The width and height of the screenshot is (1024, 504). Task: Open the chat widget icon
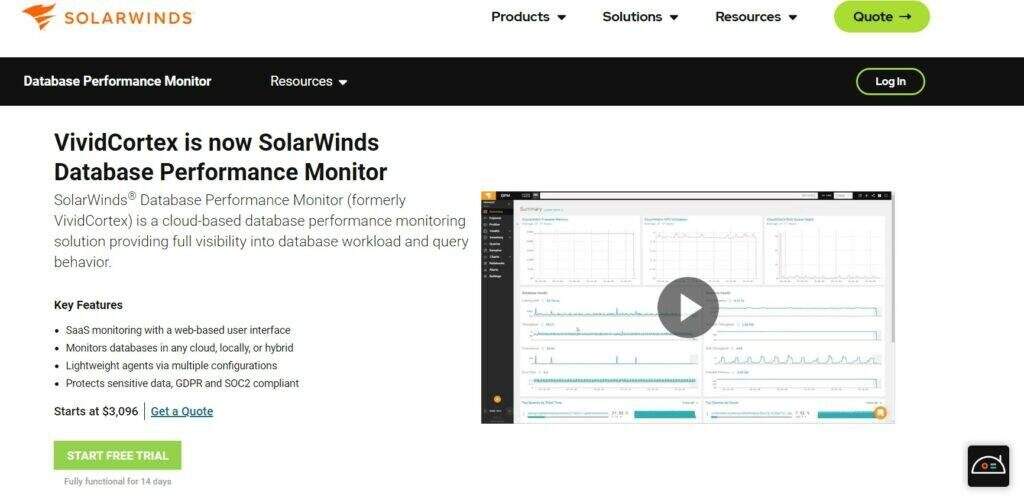[988, 466]
